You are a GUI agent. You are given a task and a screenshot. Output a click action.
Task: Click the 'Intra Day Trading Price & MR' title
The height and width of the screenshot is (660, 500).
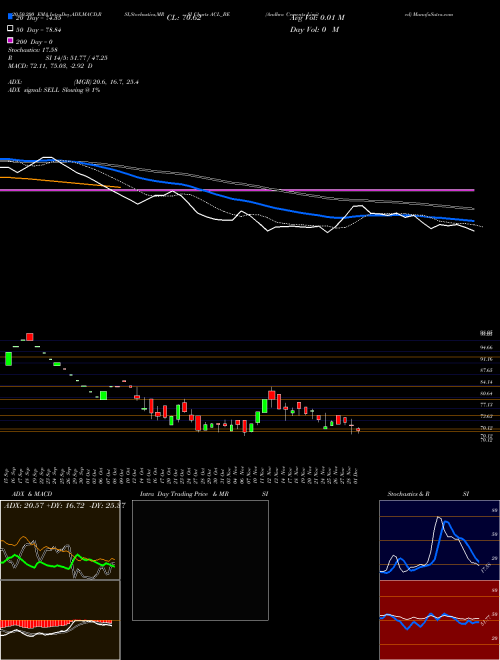[184, 494]
